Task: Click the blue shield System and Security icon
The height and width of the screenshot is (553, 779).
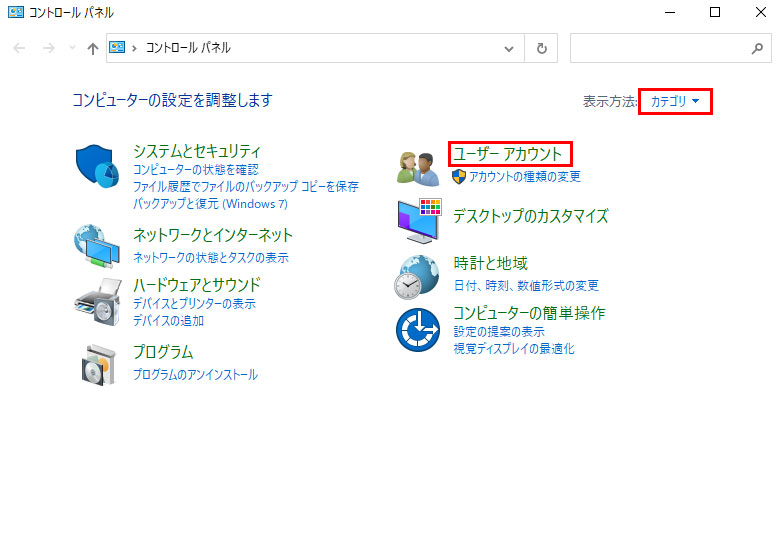Action: 97,166
